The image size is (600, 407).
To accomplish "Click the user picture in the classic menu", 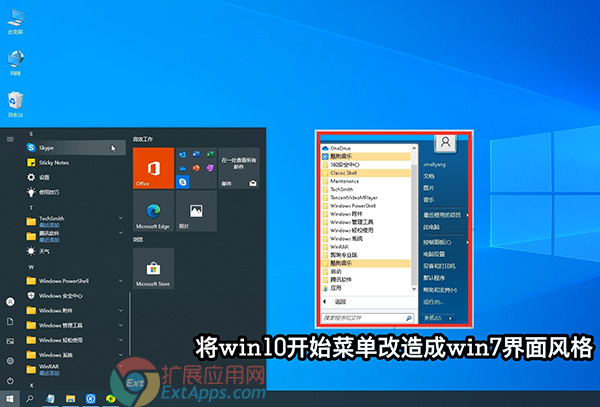I will tap(445, 142).
